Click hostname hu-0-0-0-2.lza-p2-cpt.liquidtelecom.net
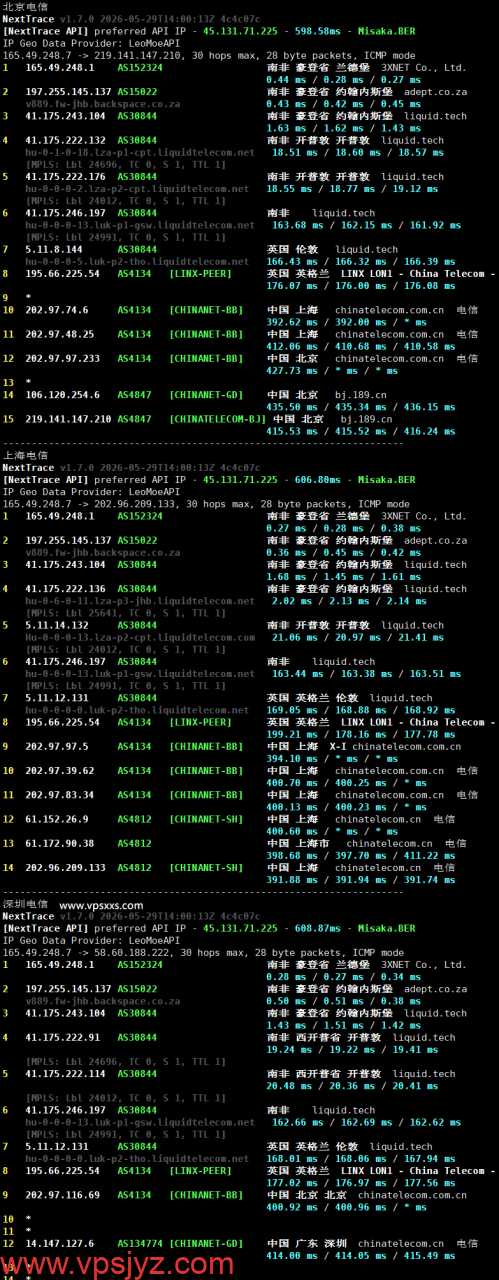Screen dimensions: 499x1280 tap(137, 189)
